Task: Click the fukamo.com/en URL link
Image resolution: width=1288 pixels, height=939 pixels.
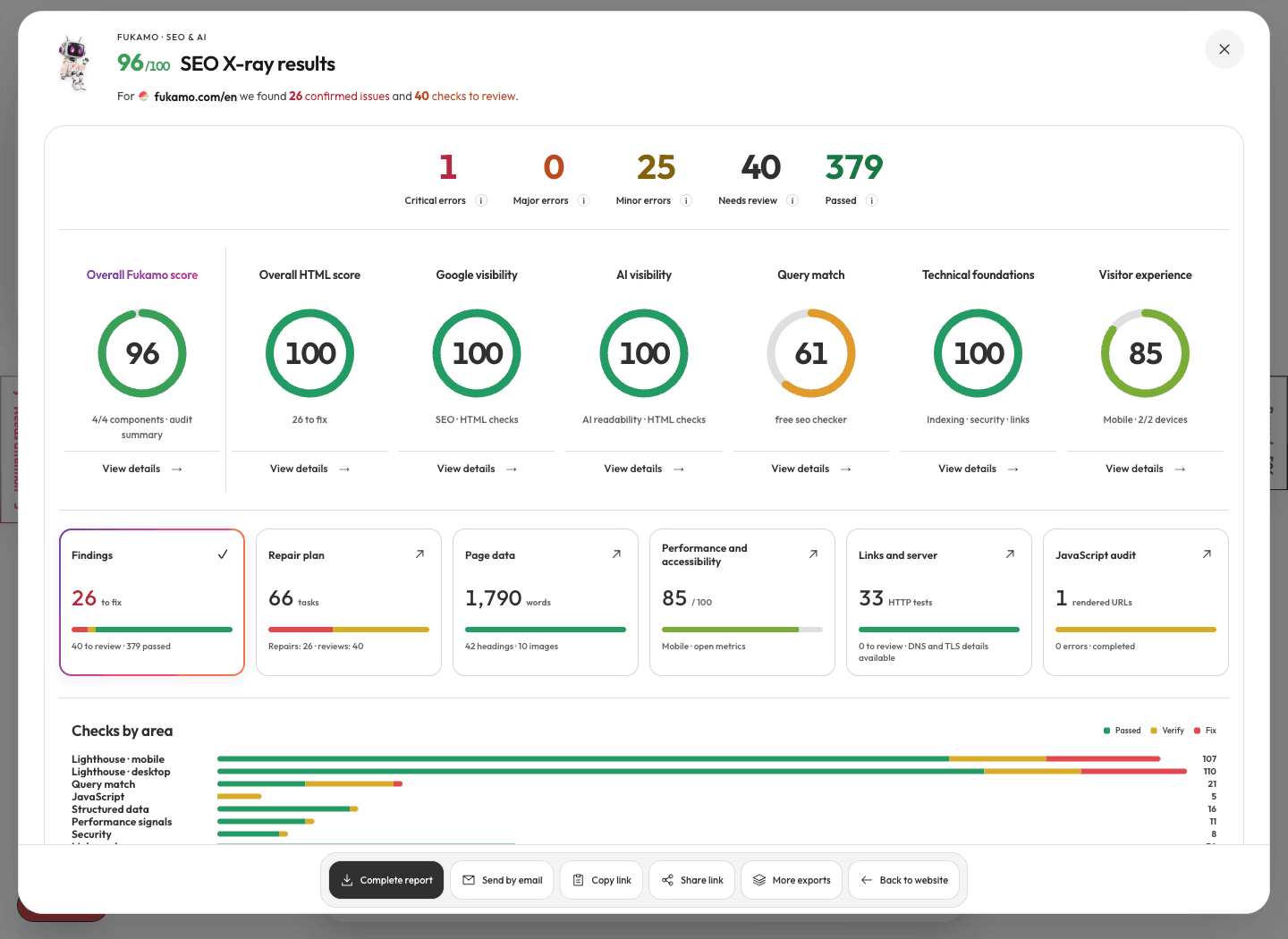Action: 195,97
